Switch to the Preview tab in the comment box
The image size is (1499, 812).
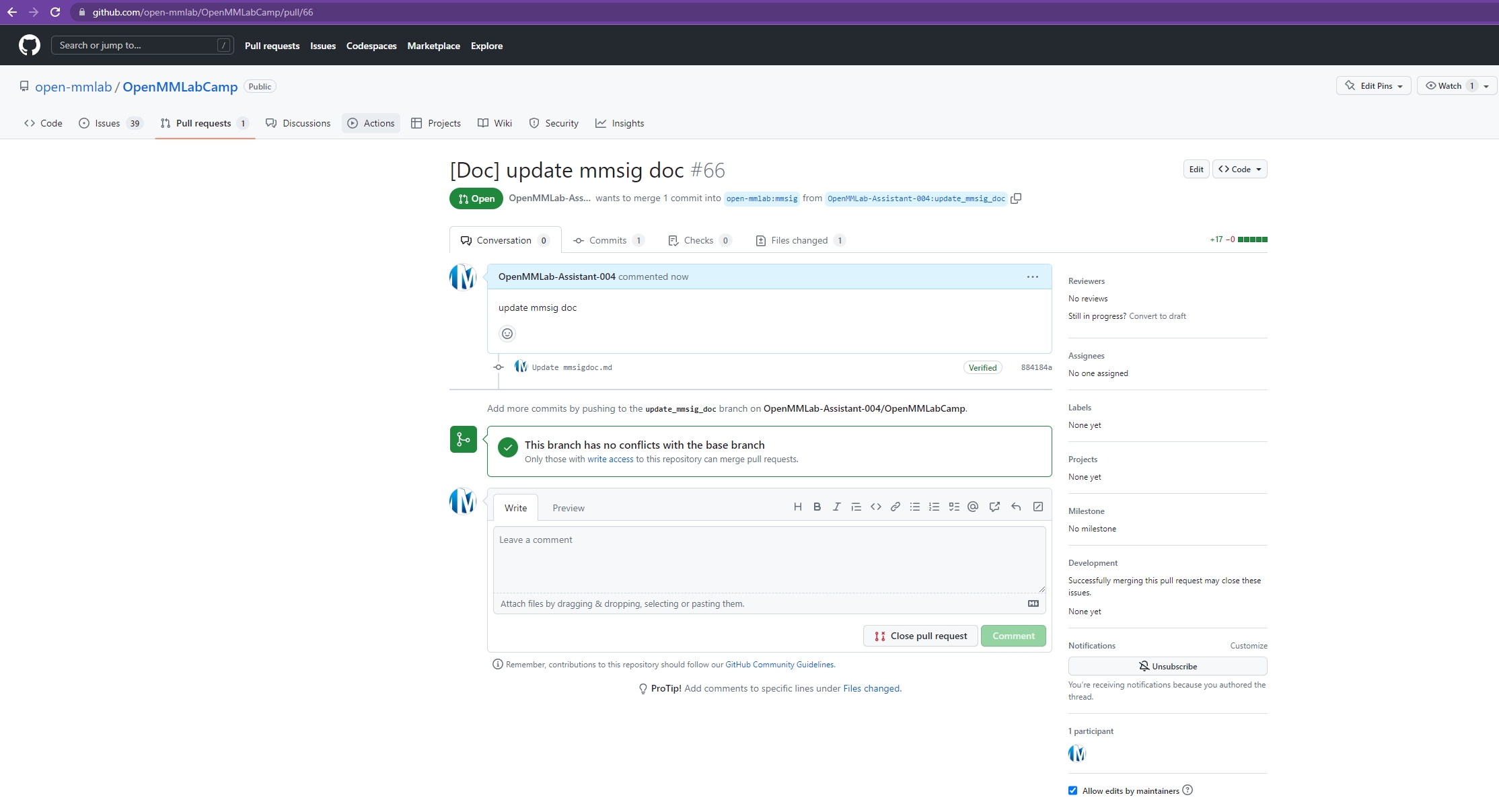(569, 508)
